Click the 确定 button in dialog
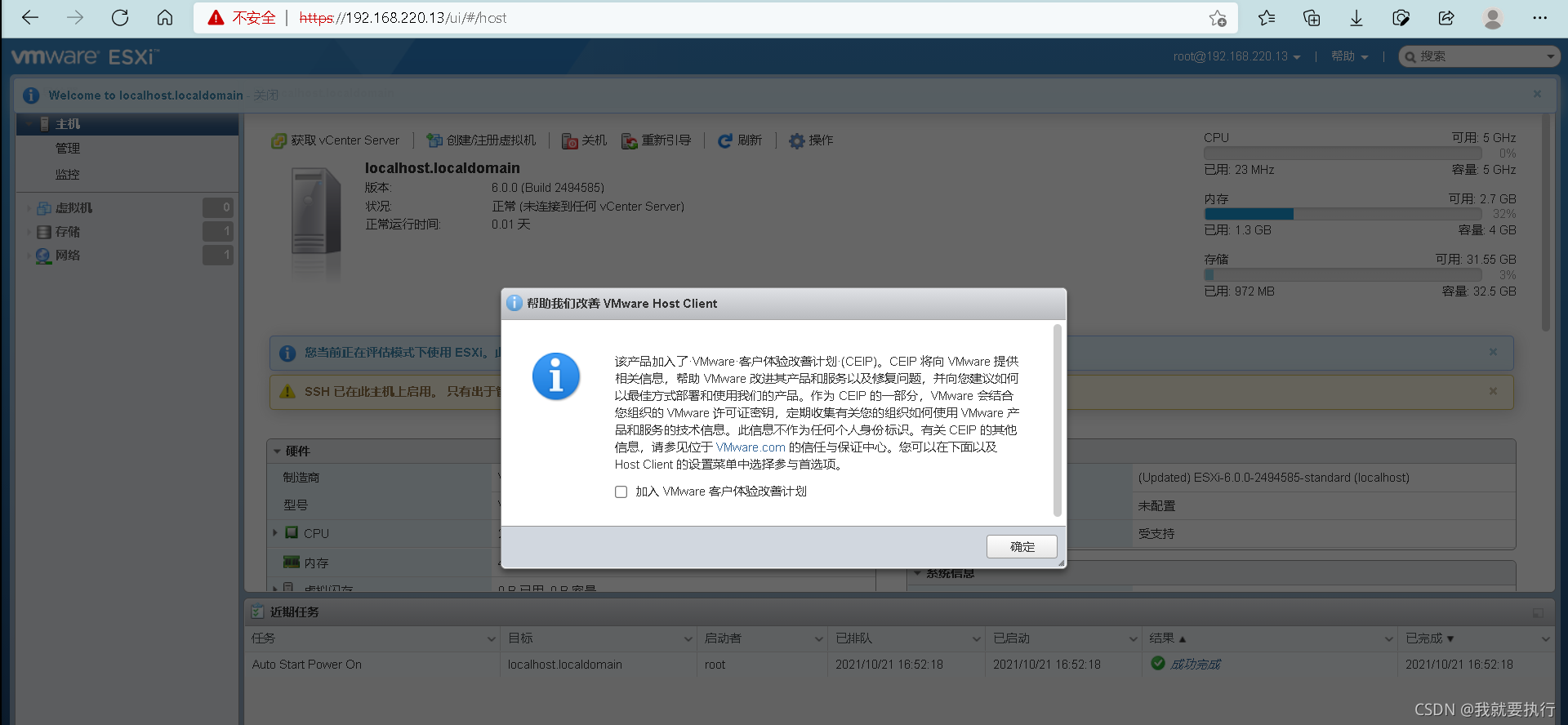 pos(1022,546)
